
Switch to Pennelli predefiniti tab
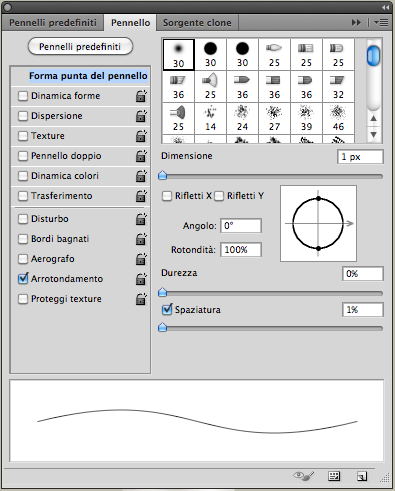(53, 23)
